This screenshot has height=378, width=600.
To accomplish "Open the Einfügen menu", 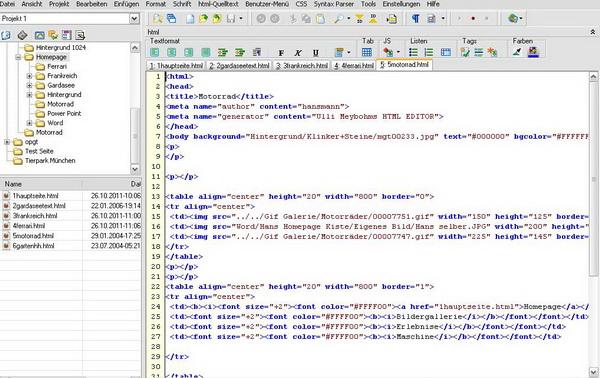I will coord(126,4).
